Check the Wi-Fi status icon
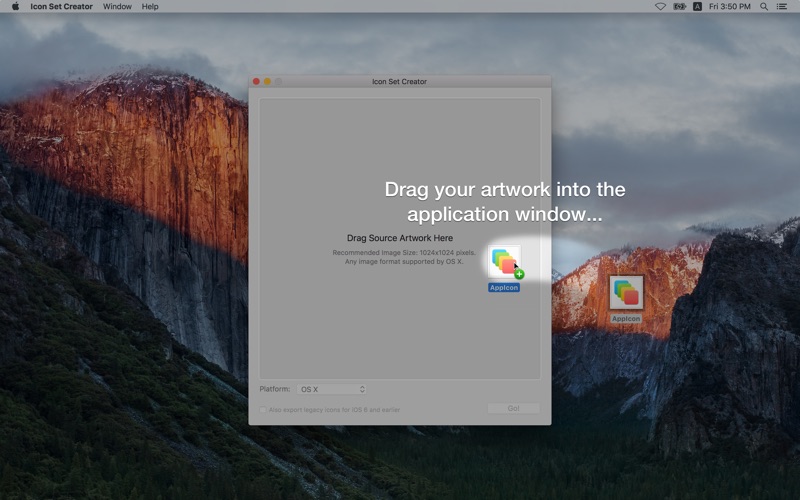This screenshot has height=500, width=800. 660,6
